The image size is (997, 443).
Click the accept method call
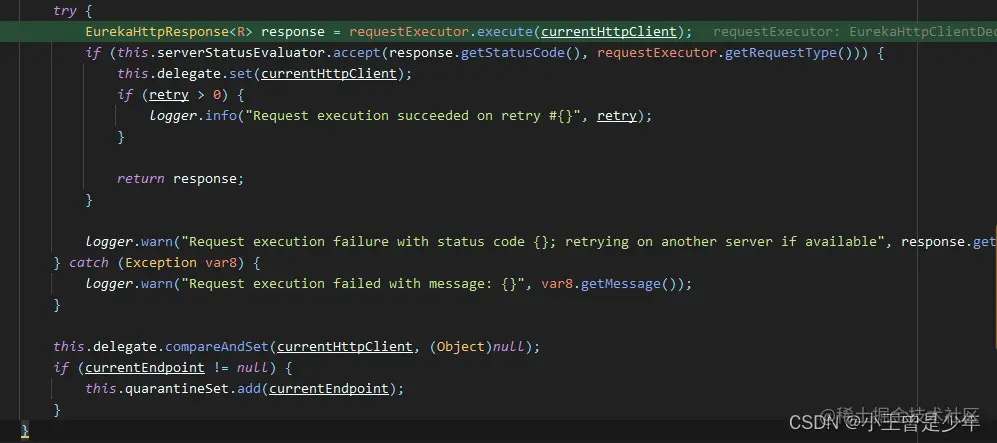[357, 53]
